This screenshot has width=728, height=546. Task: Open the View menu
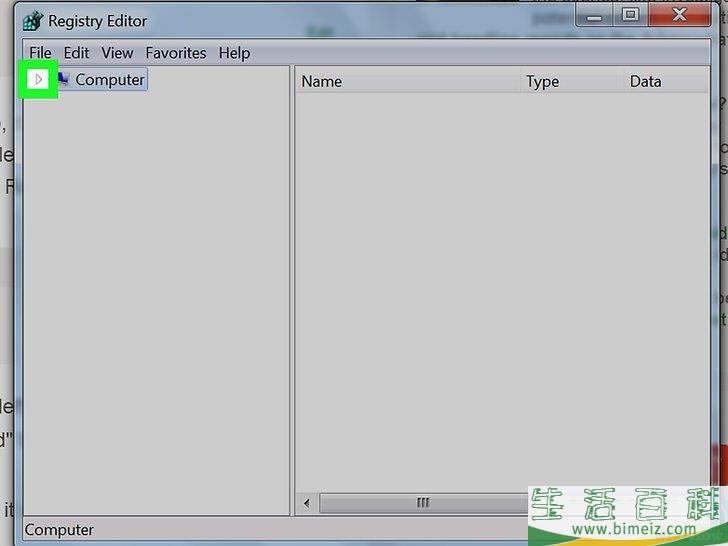[x=117, y=53]
